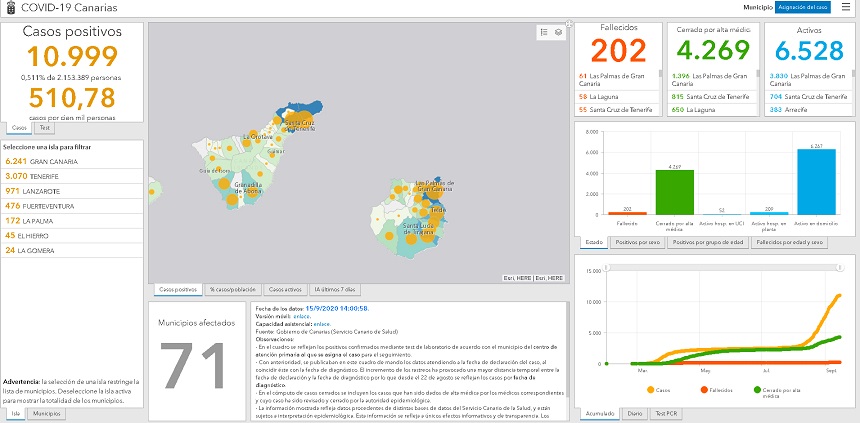Open the map layers icon
Image resolution: width=860 pixels, height=423 pixels.
point(558,32)
